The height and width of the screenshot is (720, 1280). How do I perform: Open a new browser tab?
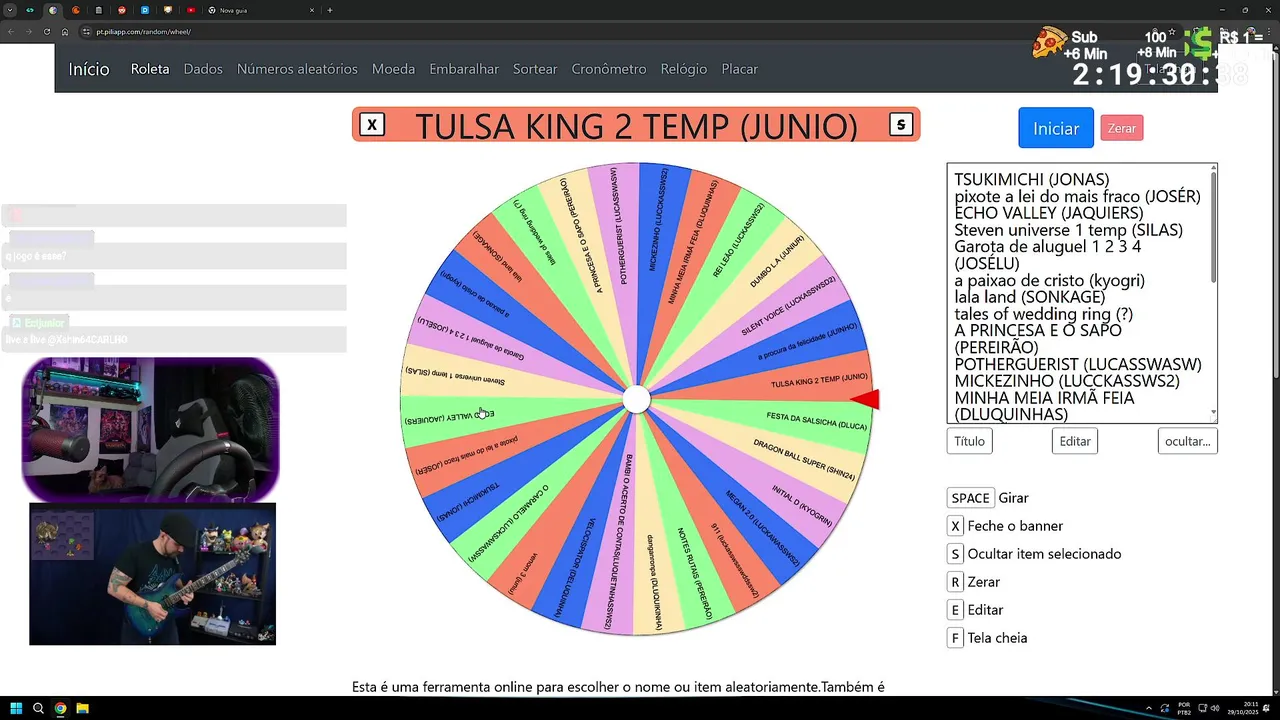(330, 10)
